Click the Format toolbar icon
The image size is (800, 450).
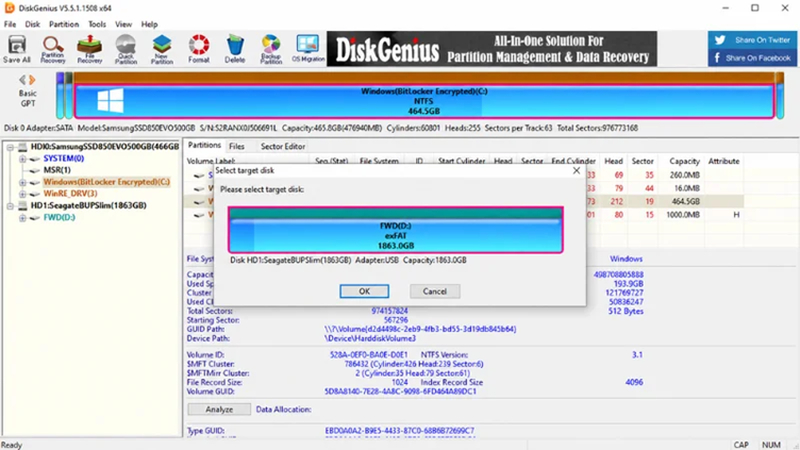pos(198,49)
